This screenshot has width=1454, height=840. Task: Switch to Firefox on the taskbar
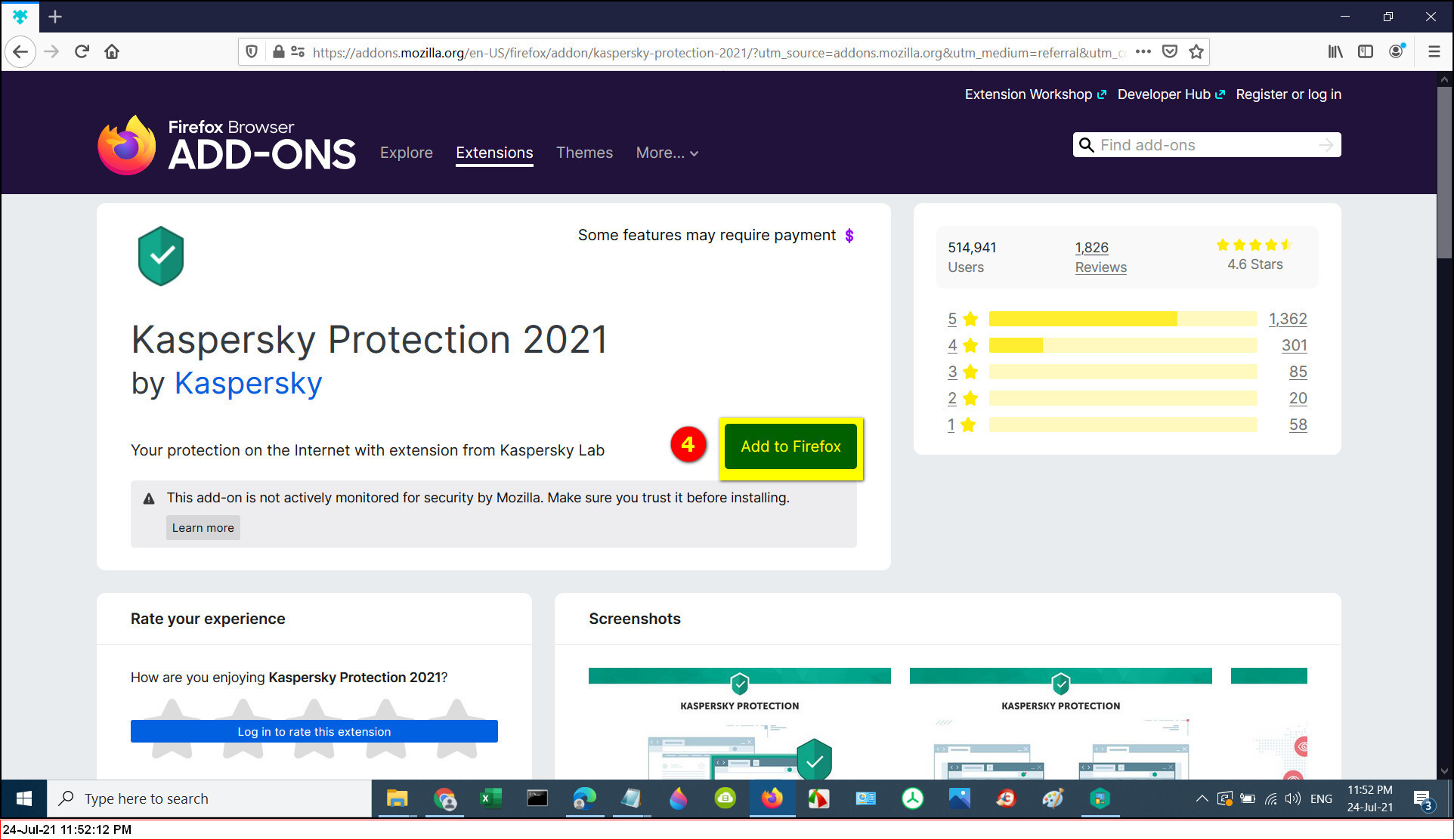772,798
